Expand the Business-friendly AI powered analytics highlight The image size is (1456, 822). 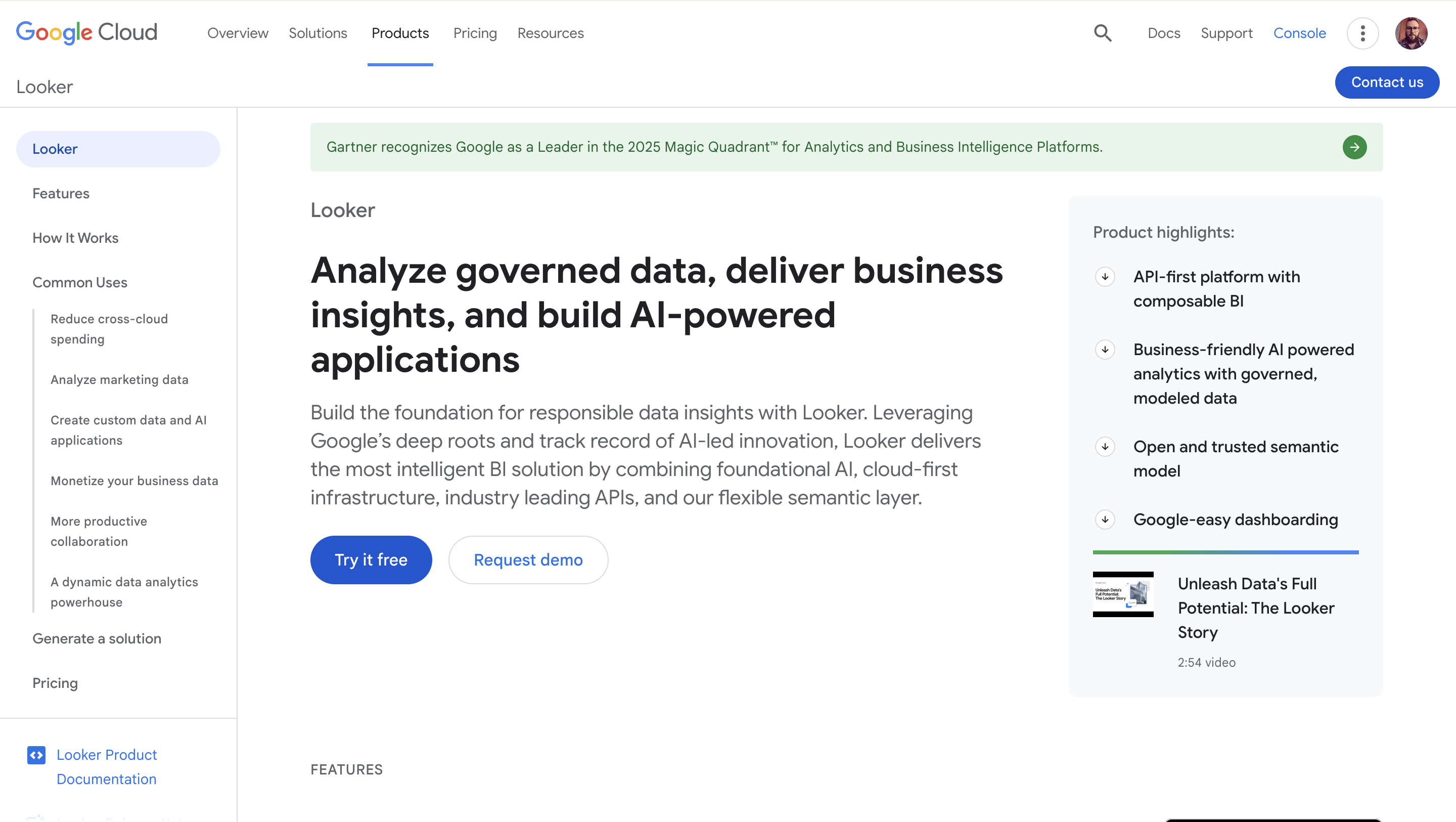pos(1105,350)
